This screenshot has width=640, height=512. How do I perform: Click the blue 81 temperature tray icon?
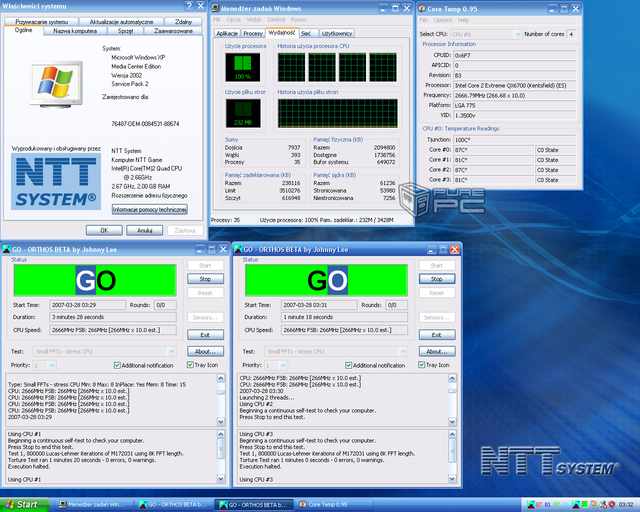coord(547,505)
